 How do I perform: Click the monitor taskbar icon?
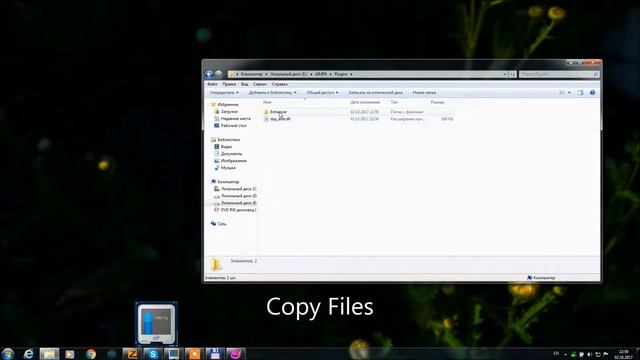pos(173,354)
